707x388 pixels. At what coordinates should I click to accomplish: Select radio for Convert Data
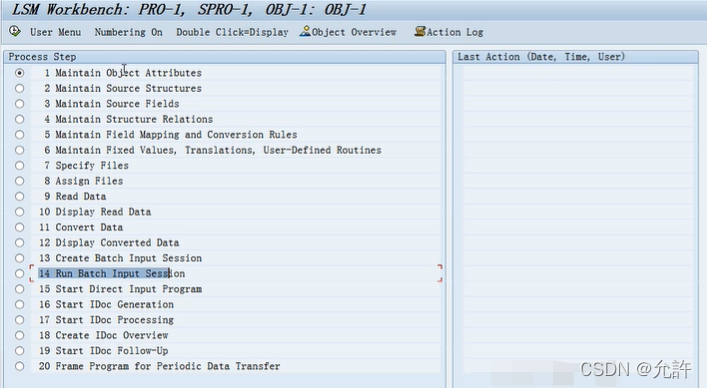tap(19, 227)
